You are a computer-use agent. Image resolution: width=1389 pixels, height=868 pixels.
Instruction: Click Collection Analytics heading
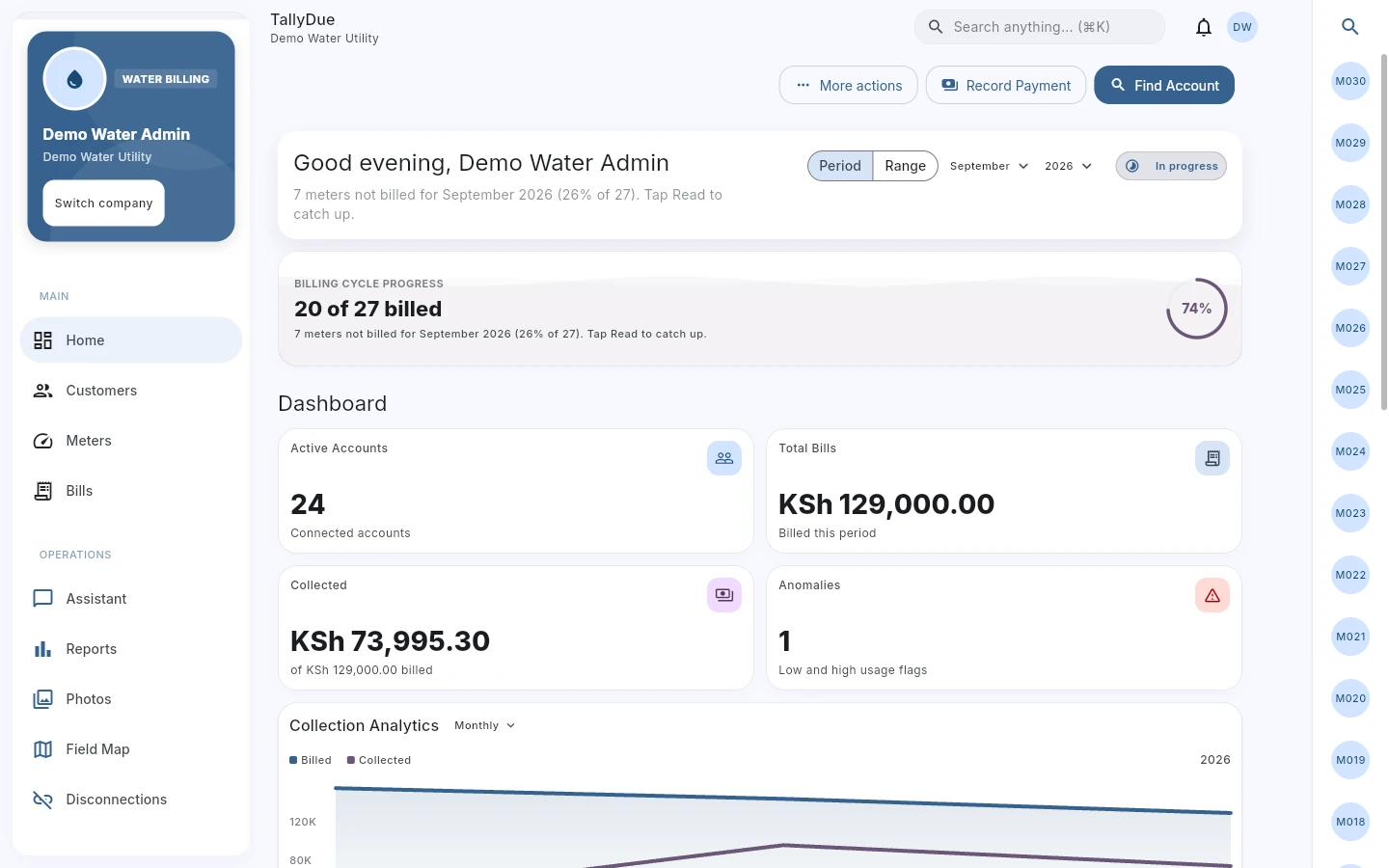click(x=364, y=725)
